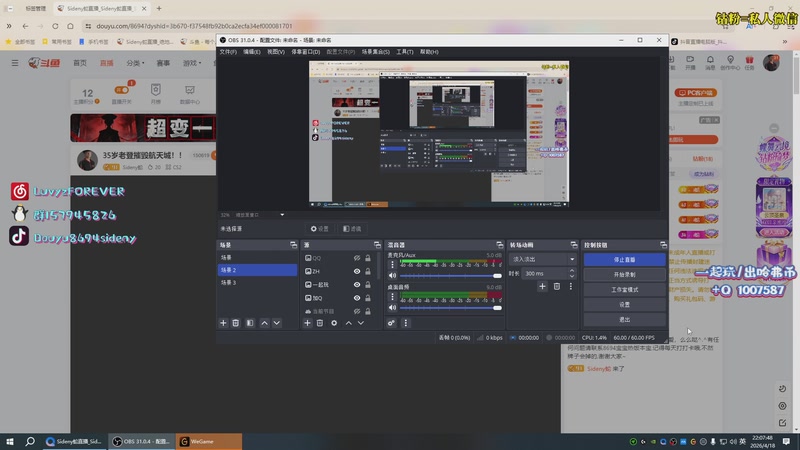The height and width of the screenshot is (450, 800).
Task: Adjust the desktop audio volume slider
Action: point(451,308)
